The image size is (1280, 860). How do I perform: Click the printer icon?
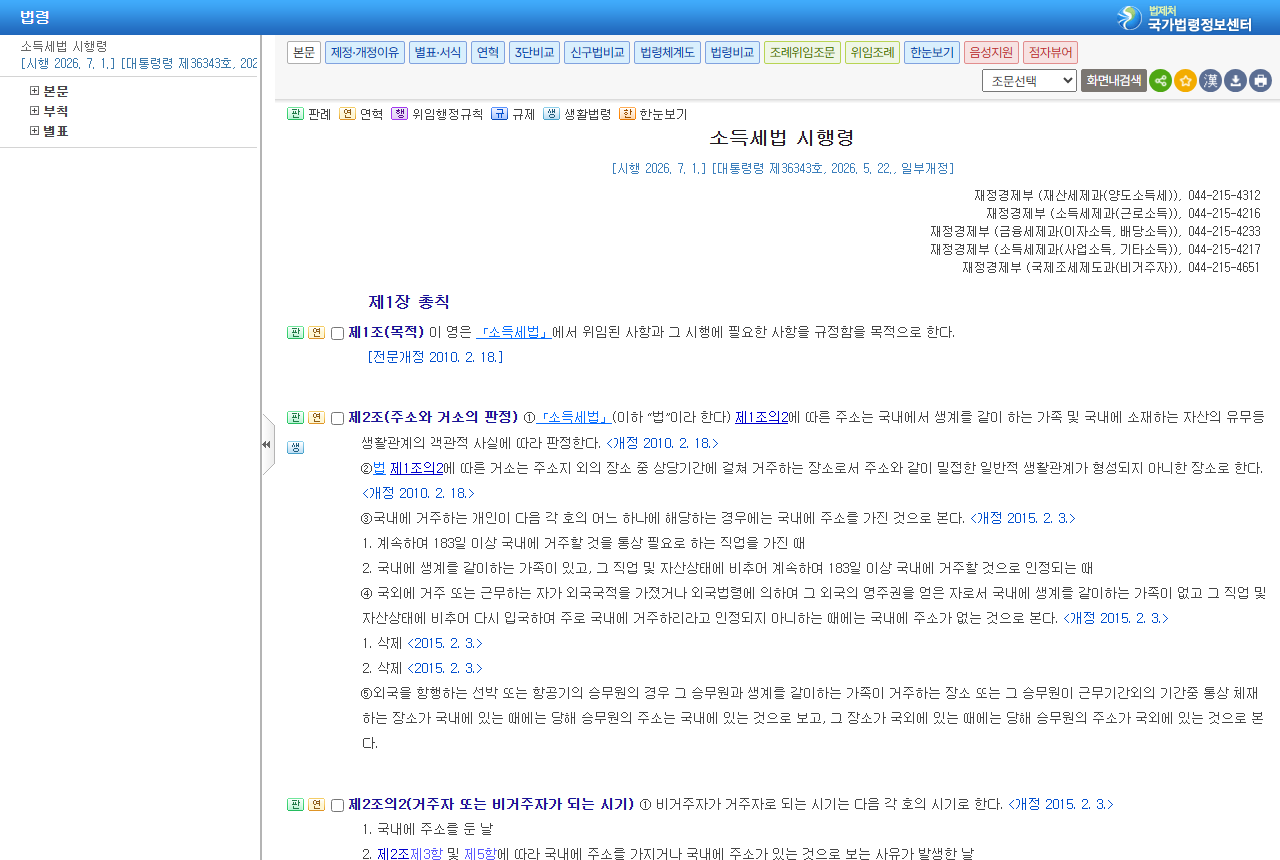[x=1260, y=81]
